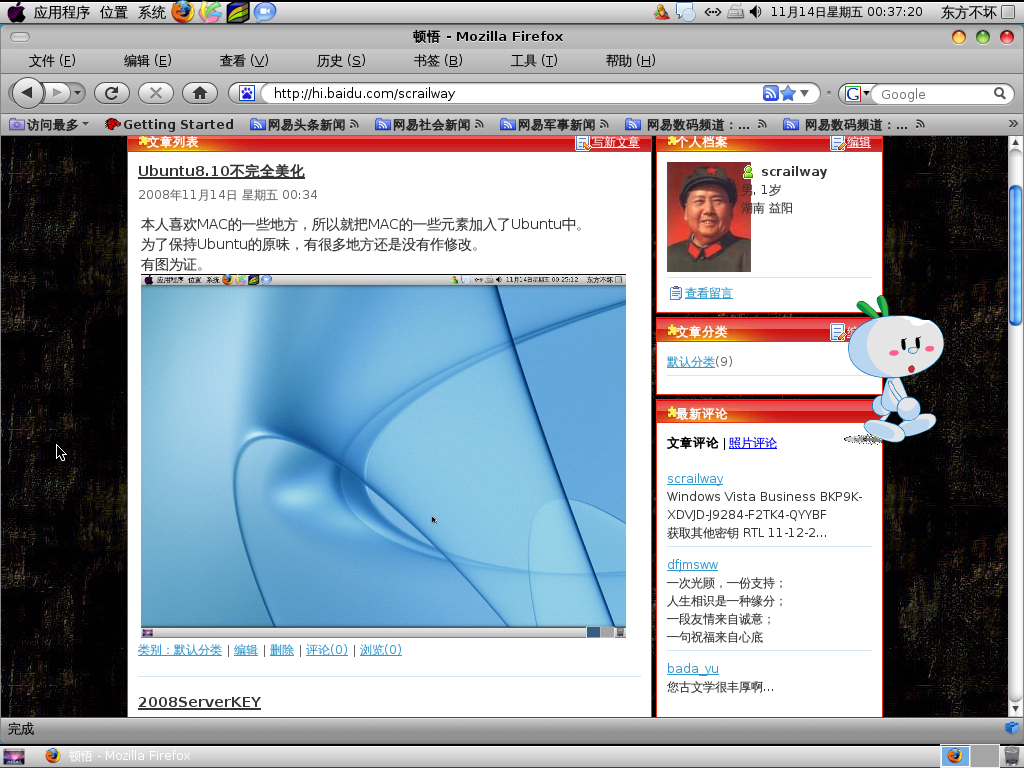Open the 文件 (F) menu
Viewport: 1024px width, 768px height.
(x=52, y=61)
